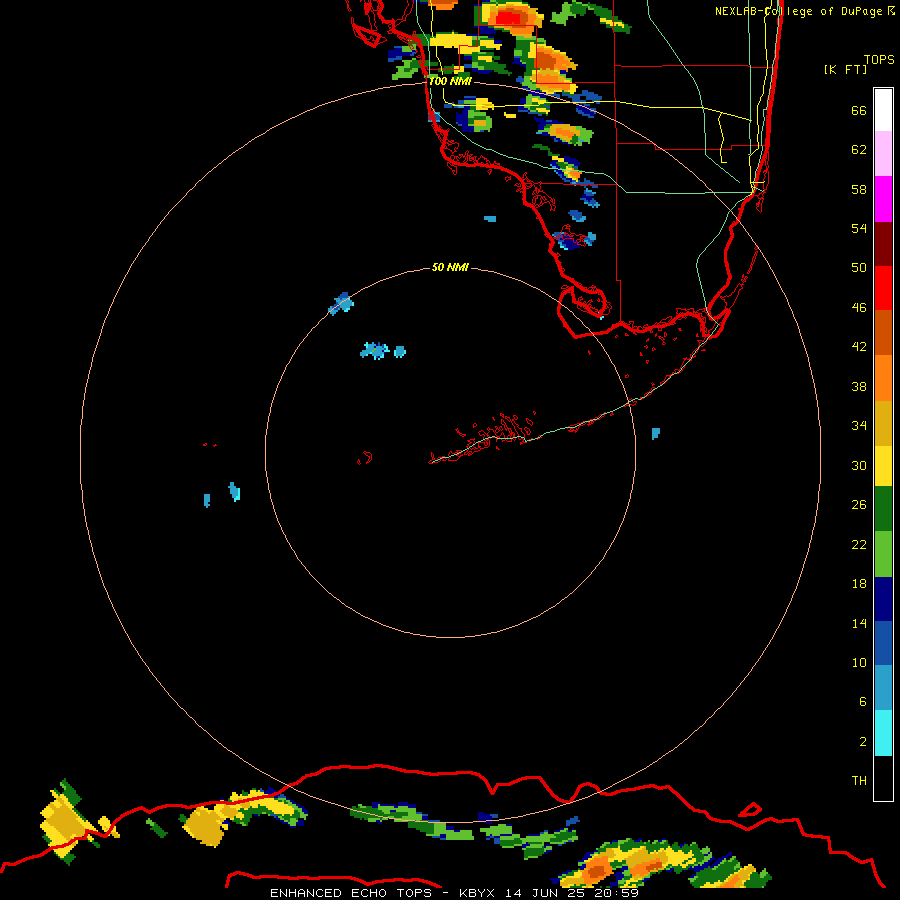This screenshot has height=900, width=900.
Task: Select the light green color bar swatch
Action: coord(883,554)
